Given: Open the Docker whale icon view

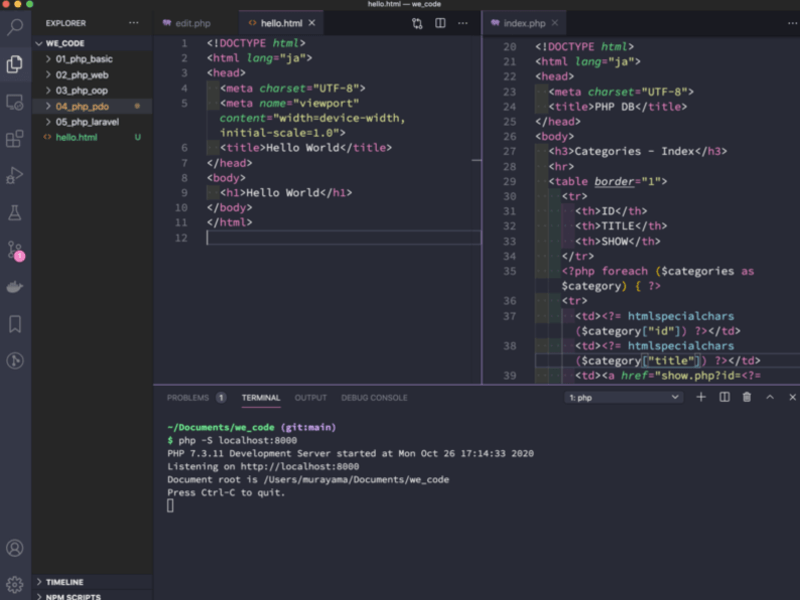Looking at the screenshot, I should pos(15,287).
